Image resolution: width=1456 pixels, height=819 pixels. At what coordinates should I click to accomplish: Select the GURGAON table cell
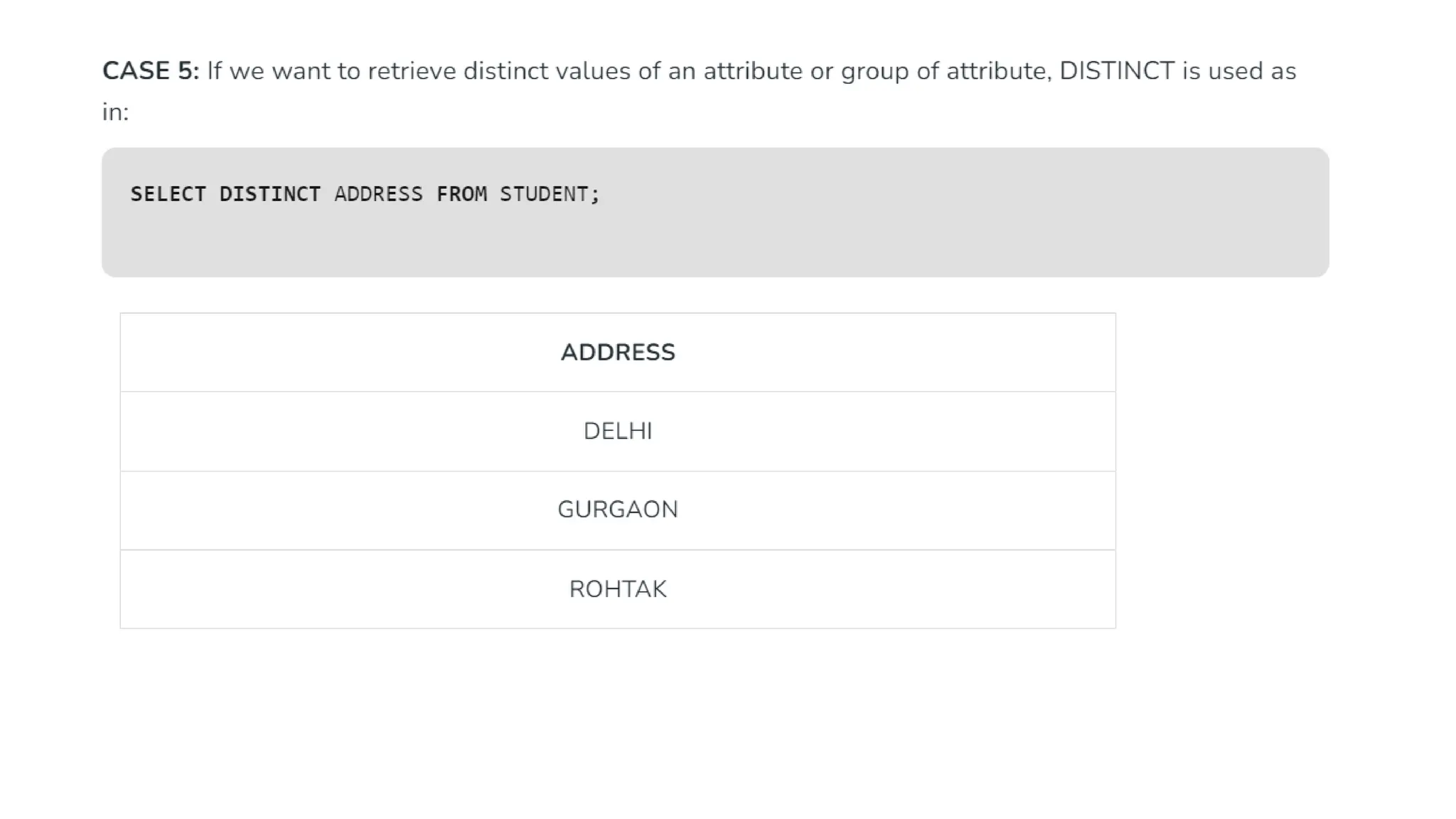(618, 510)
